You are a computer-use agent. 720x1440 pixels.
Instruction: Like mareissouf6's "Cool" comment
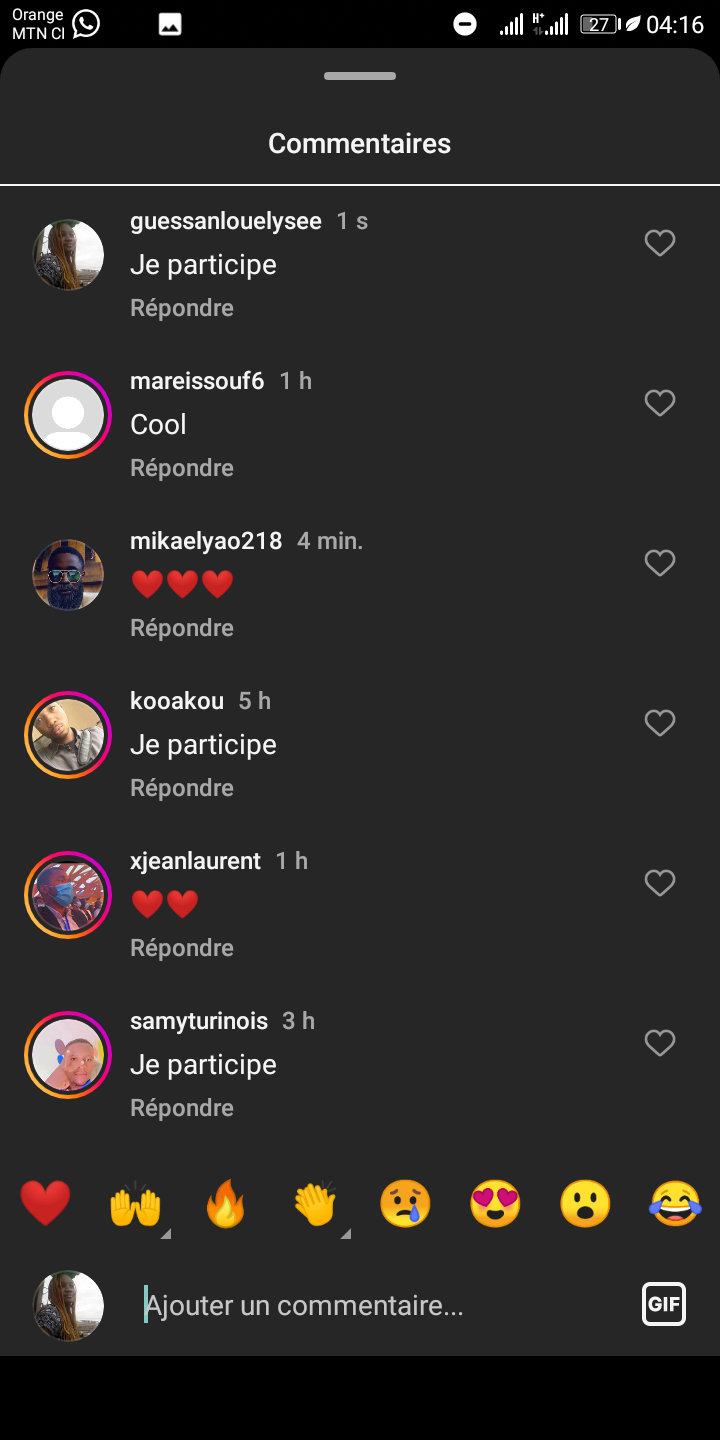coord(660,403)
